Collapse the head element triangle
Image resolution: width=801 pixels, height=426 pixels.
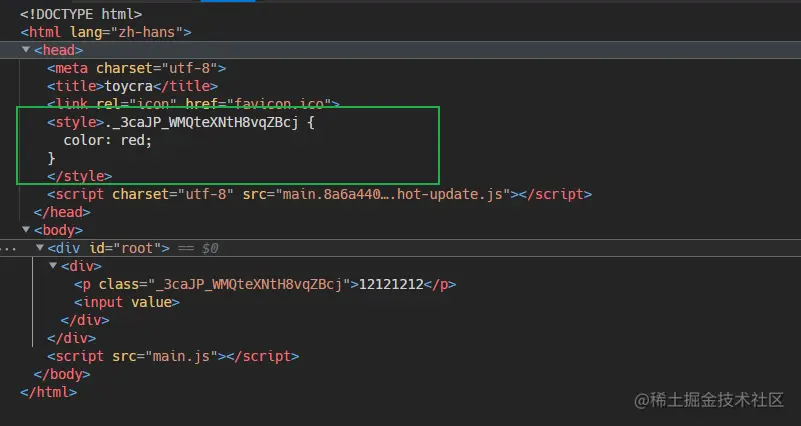[x=26, y=50]
